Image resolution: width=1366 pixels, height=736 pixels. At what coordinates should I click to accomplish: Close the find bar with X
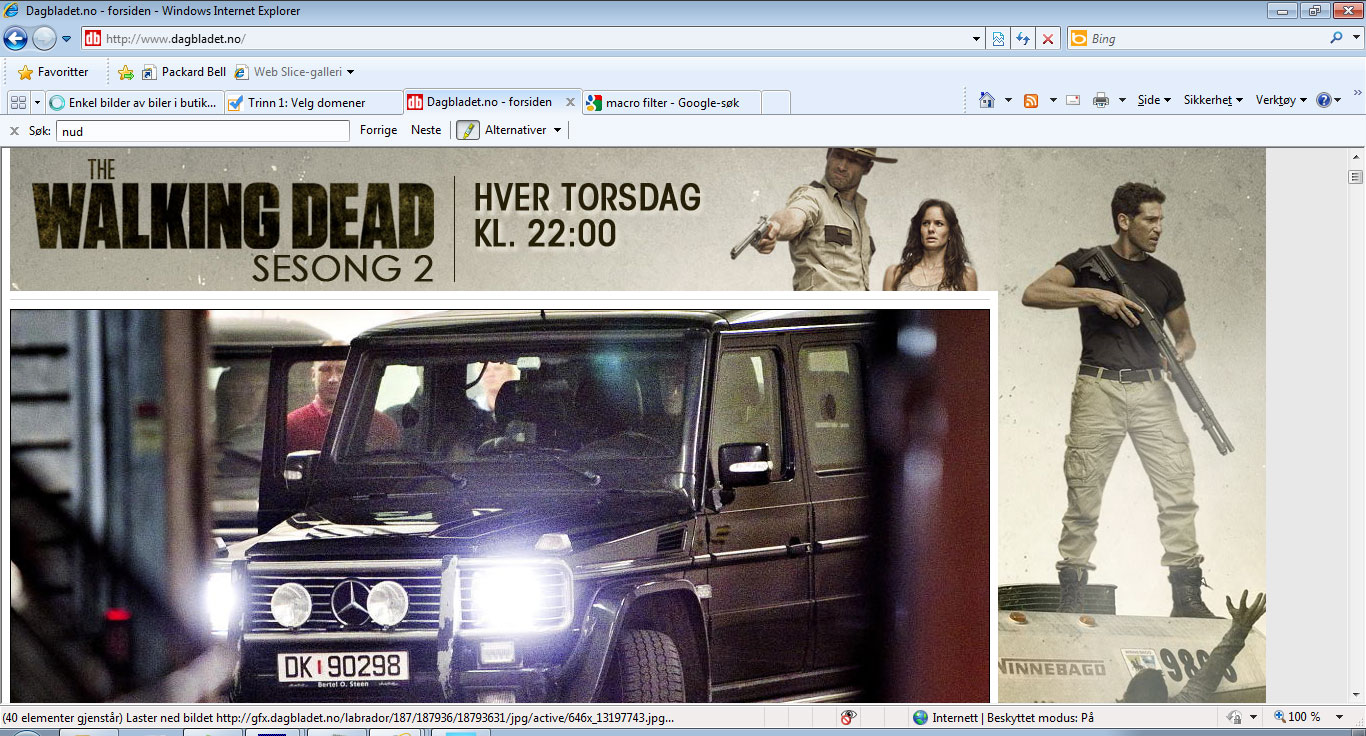[14, 130]
